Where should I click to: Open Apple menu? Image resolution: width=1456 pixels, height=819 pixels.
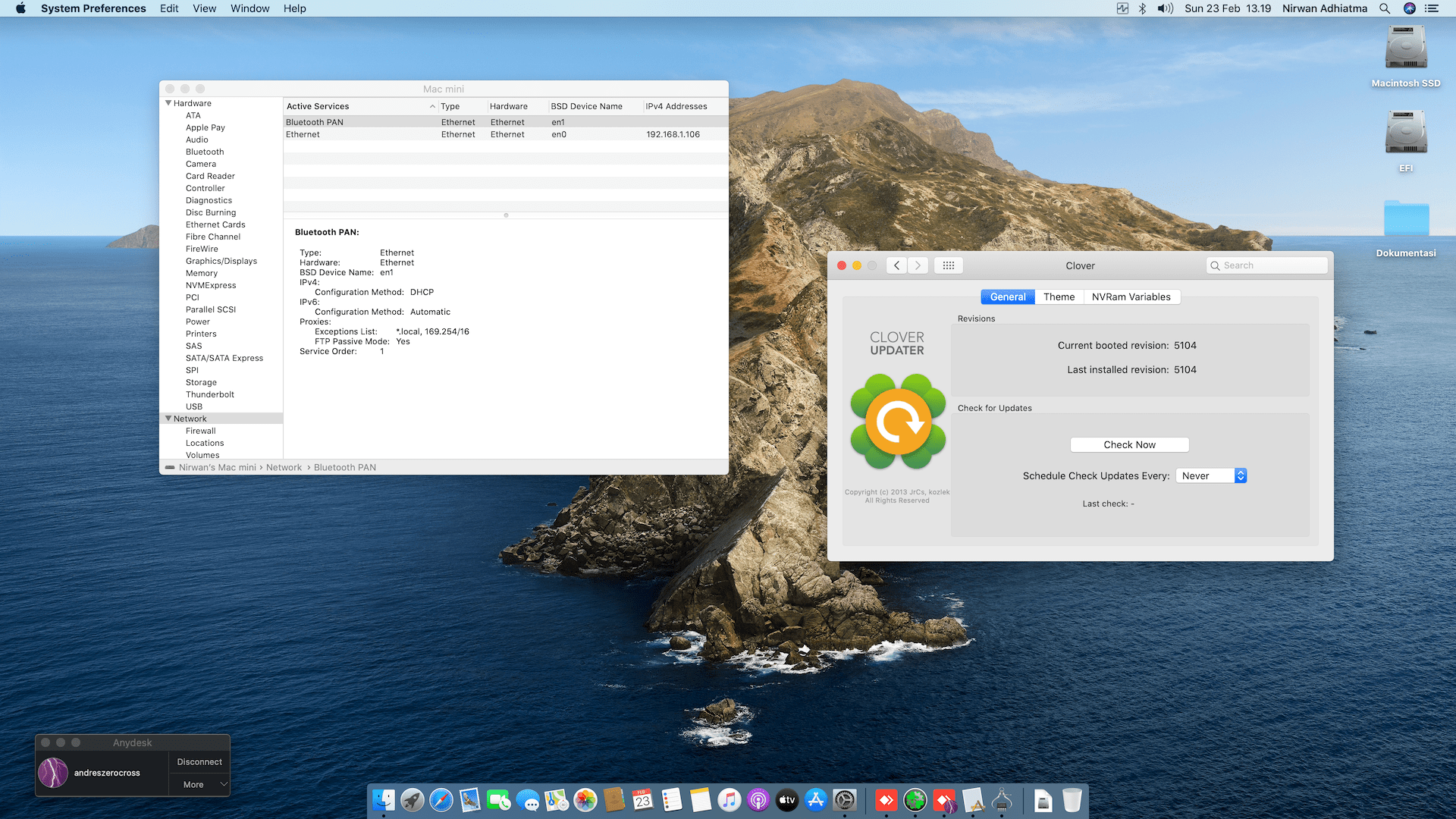click(x=20, y=8)
